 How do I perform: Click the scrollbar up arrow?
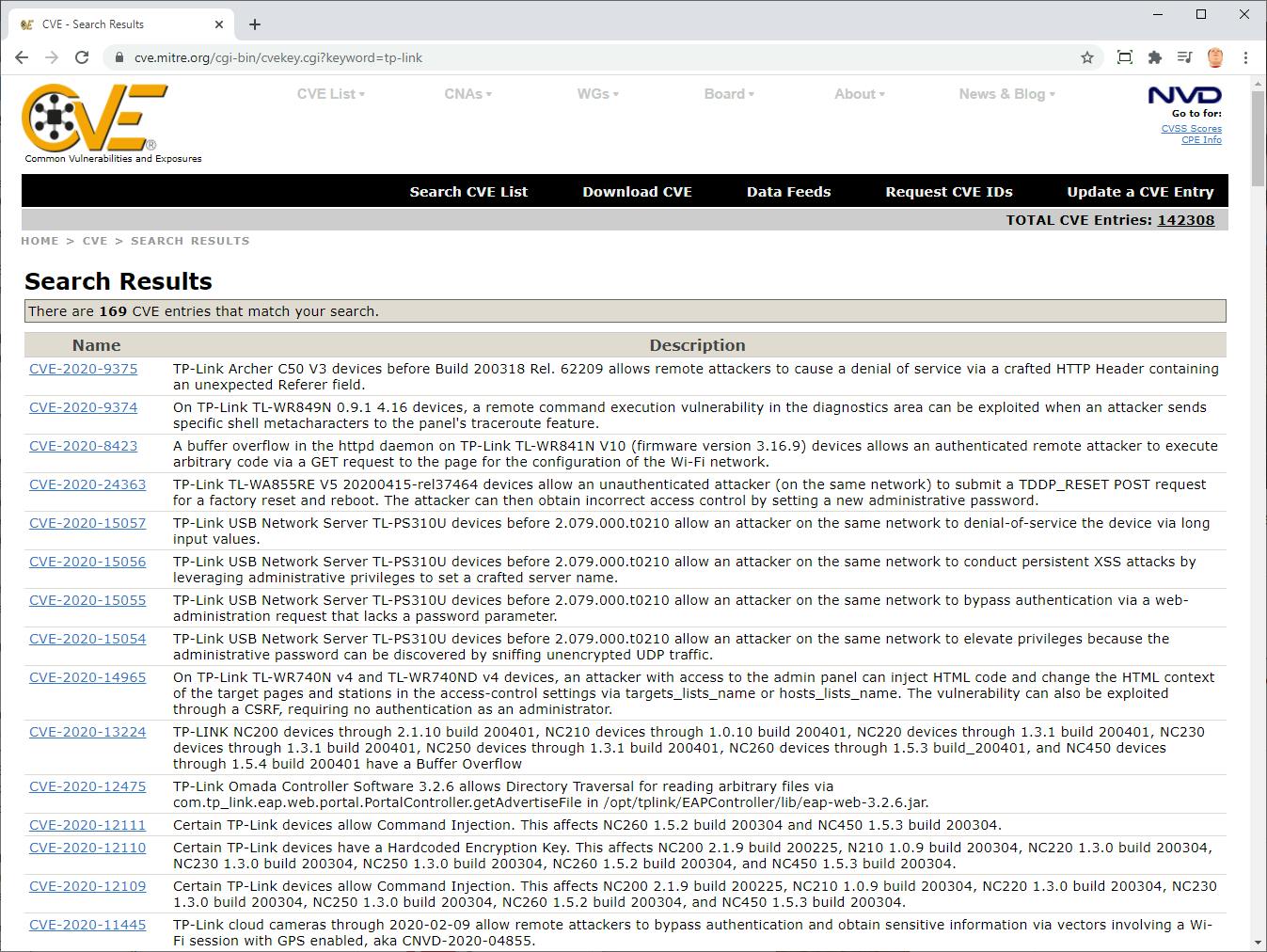point(1259,85)
